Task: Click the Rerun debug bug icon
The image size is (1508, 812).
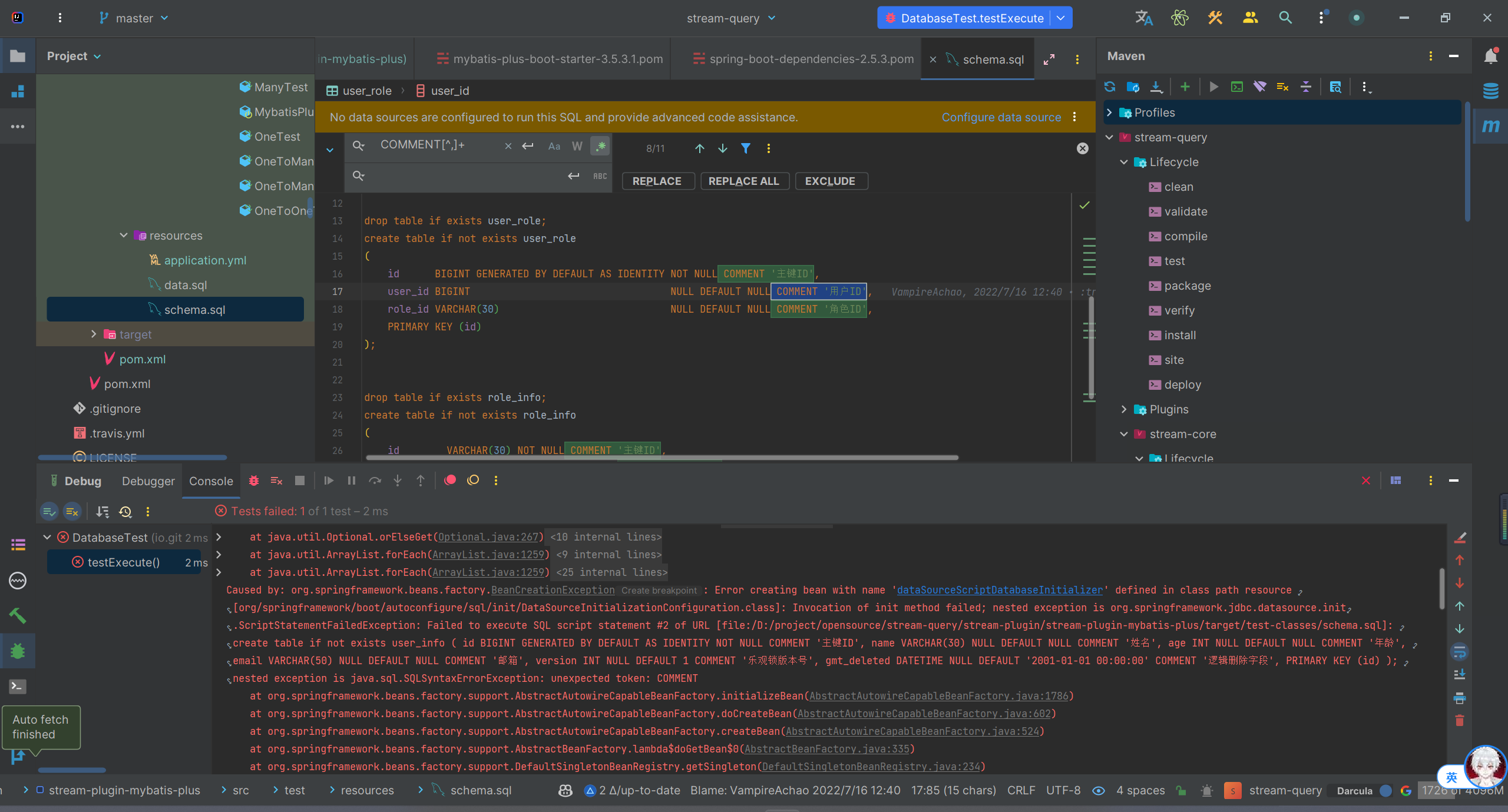Action: coord(254,480)
